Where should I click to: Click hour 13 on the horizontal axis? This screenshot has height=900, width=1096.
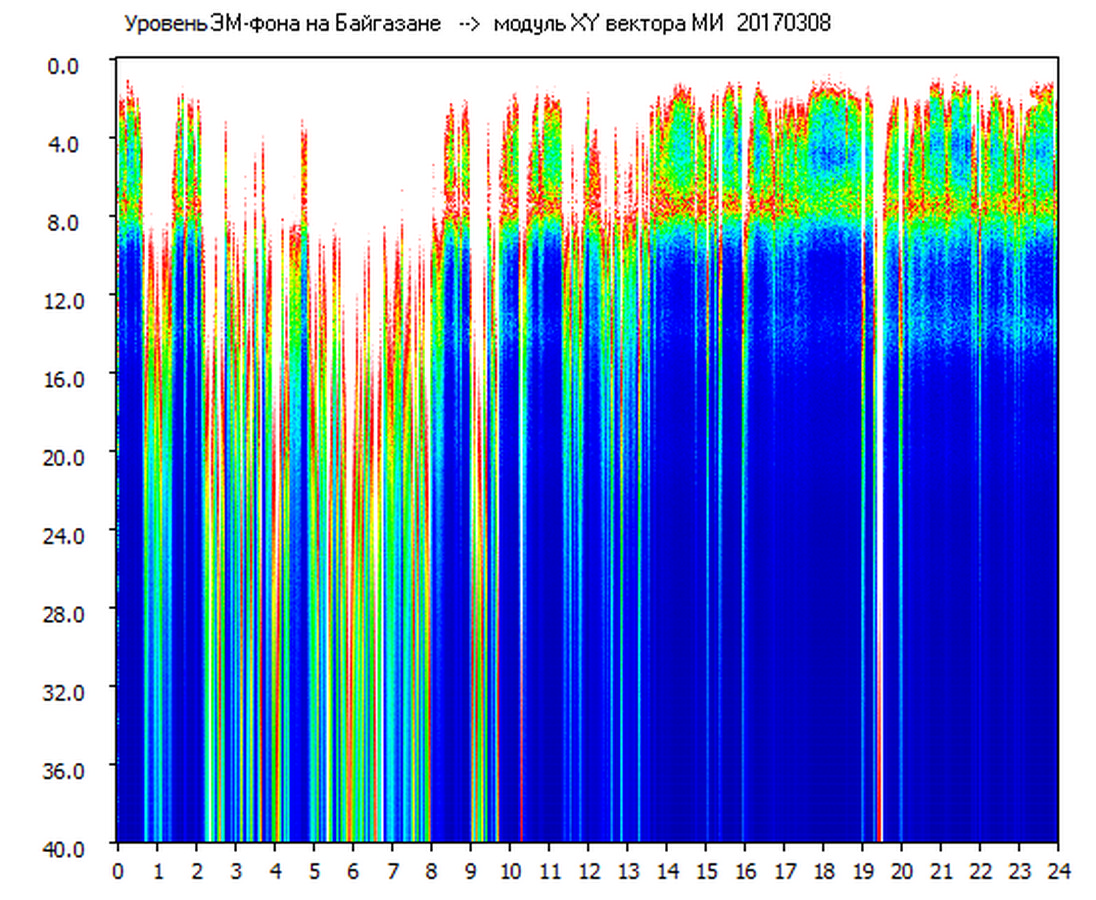tap(627, 872)
